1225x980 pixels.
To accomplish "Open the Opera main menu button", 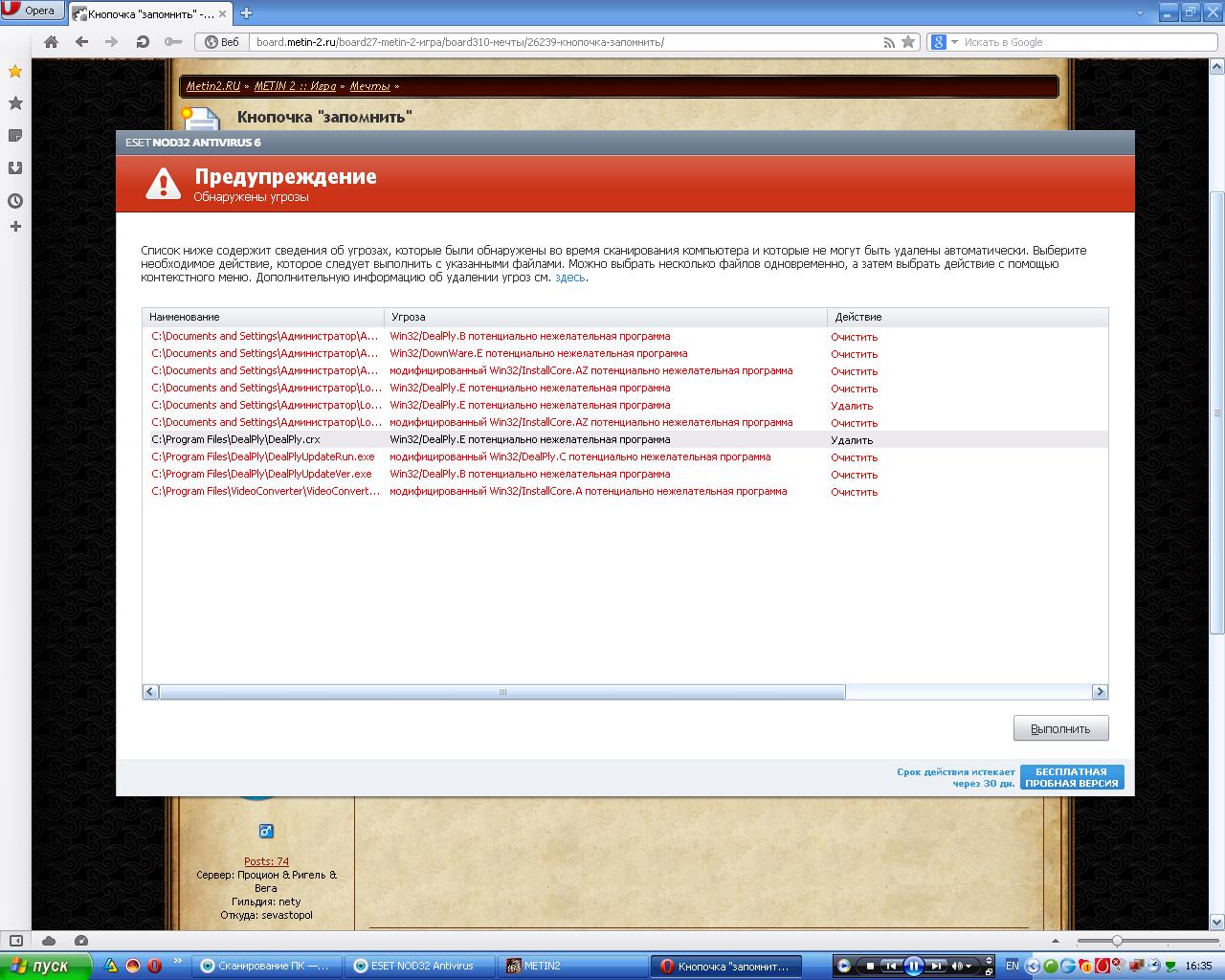I will point(32,11).
